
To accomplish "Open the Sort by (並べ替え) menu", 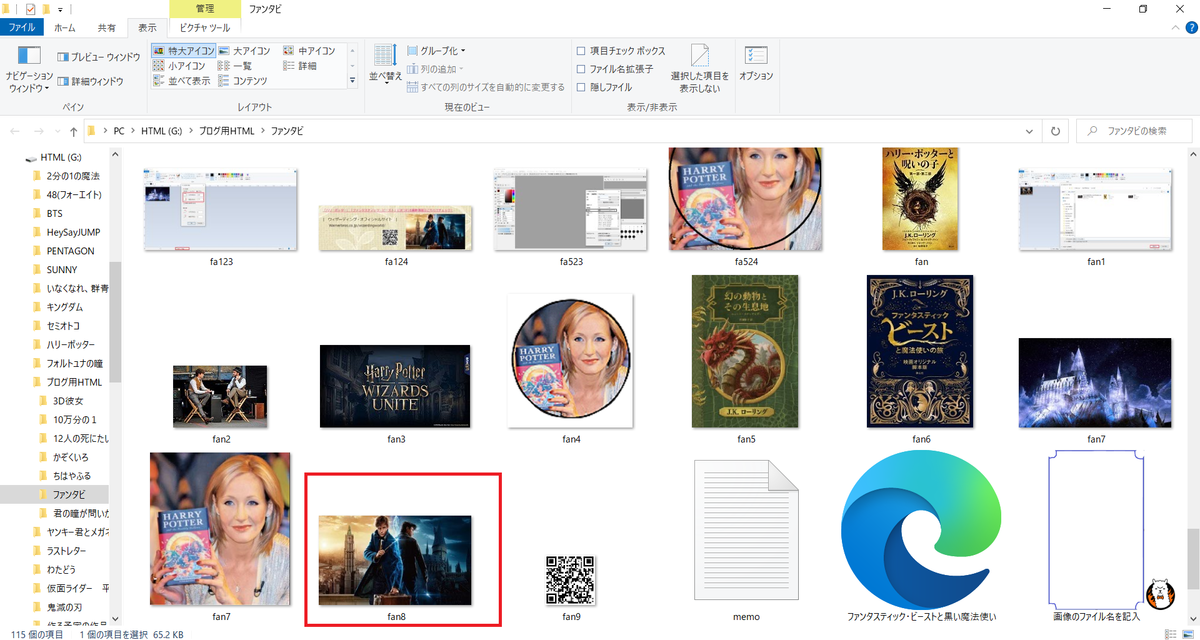I will coord(385,65).
